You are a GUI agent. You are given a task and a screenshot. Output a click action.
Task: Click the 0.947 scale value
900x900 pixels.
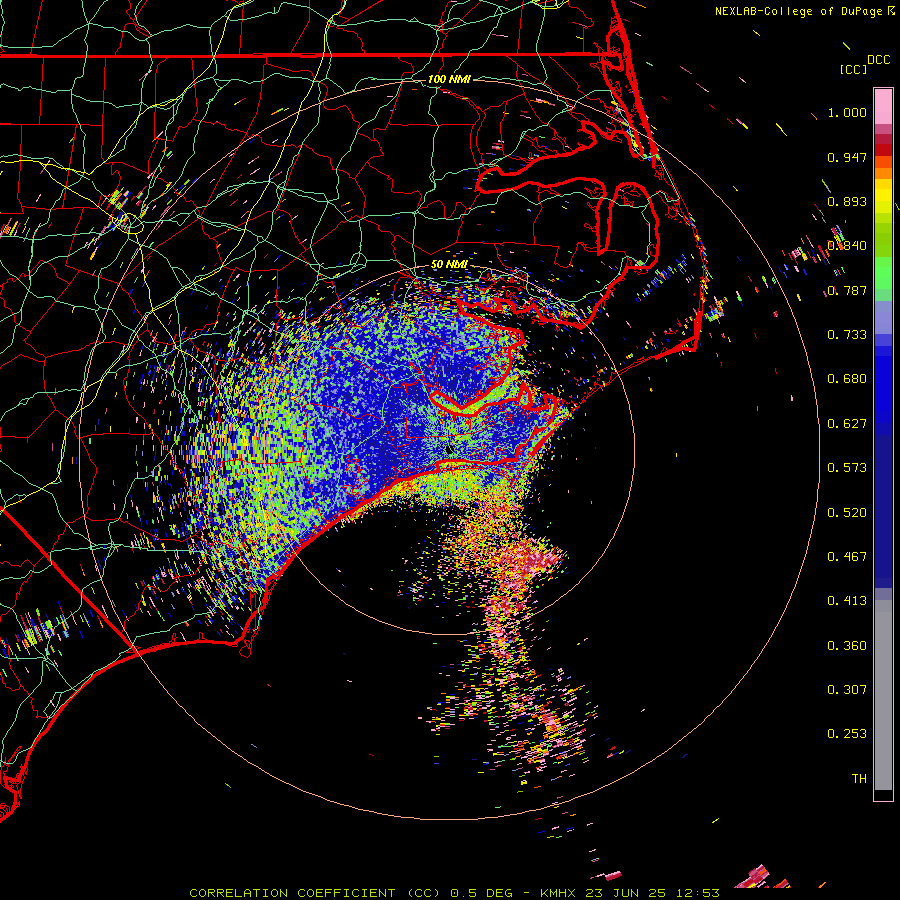pyautogui.click(x=847, y=157)
